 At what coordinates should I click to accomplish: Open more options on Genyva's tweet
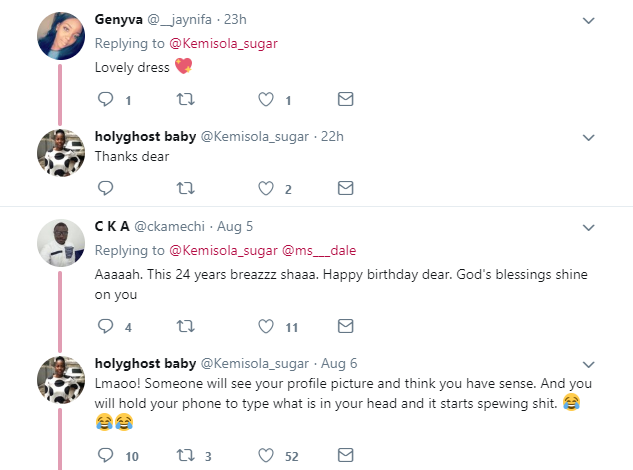(589, 20)
